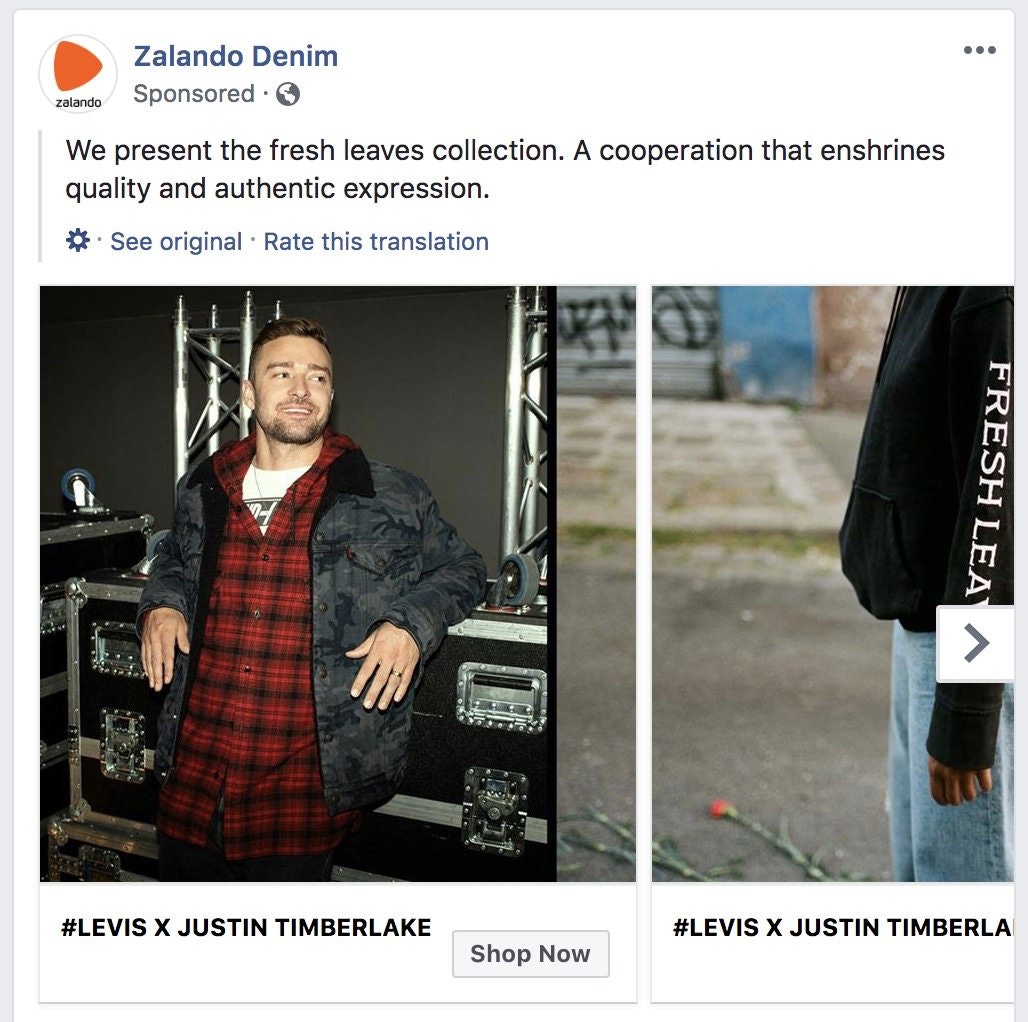The height and width of the screenshot is (1022, 1028).
Task: Click See original link
Action: pos(176,242)
